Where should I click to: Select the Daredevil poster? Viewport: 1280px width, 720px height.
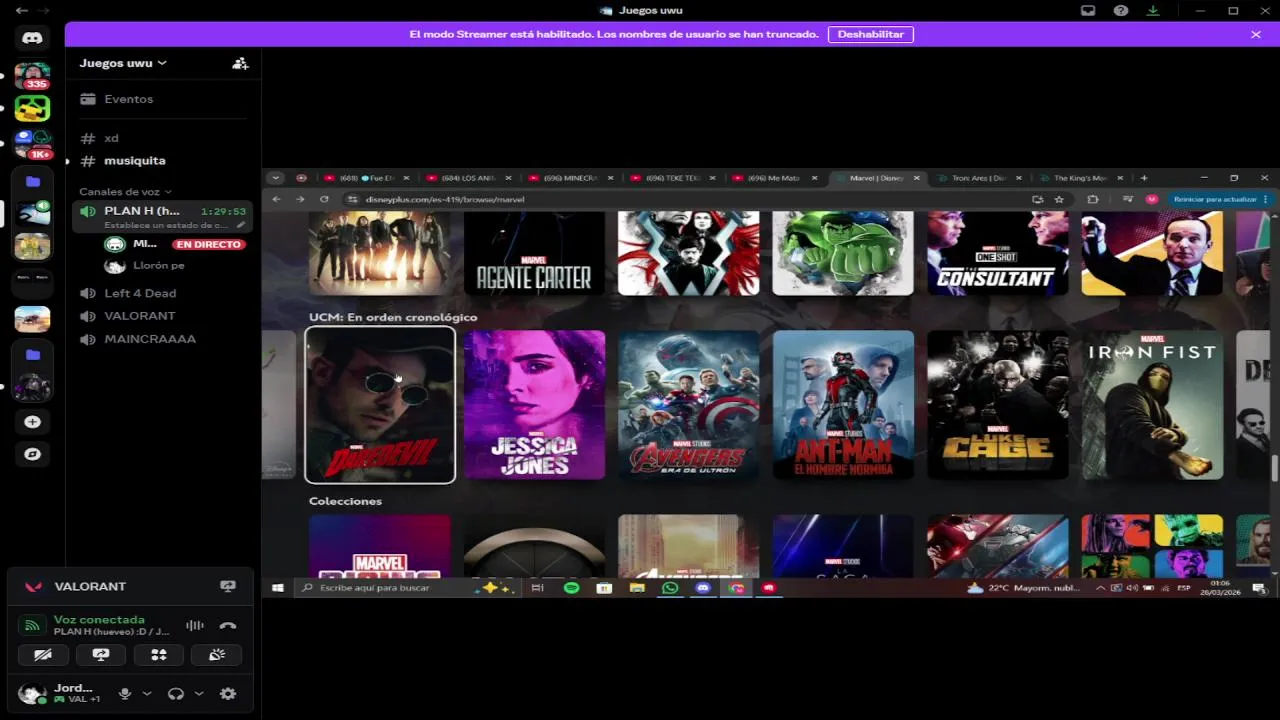pyautogui.click(x=380, y=405)
